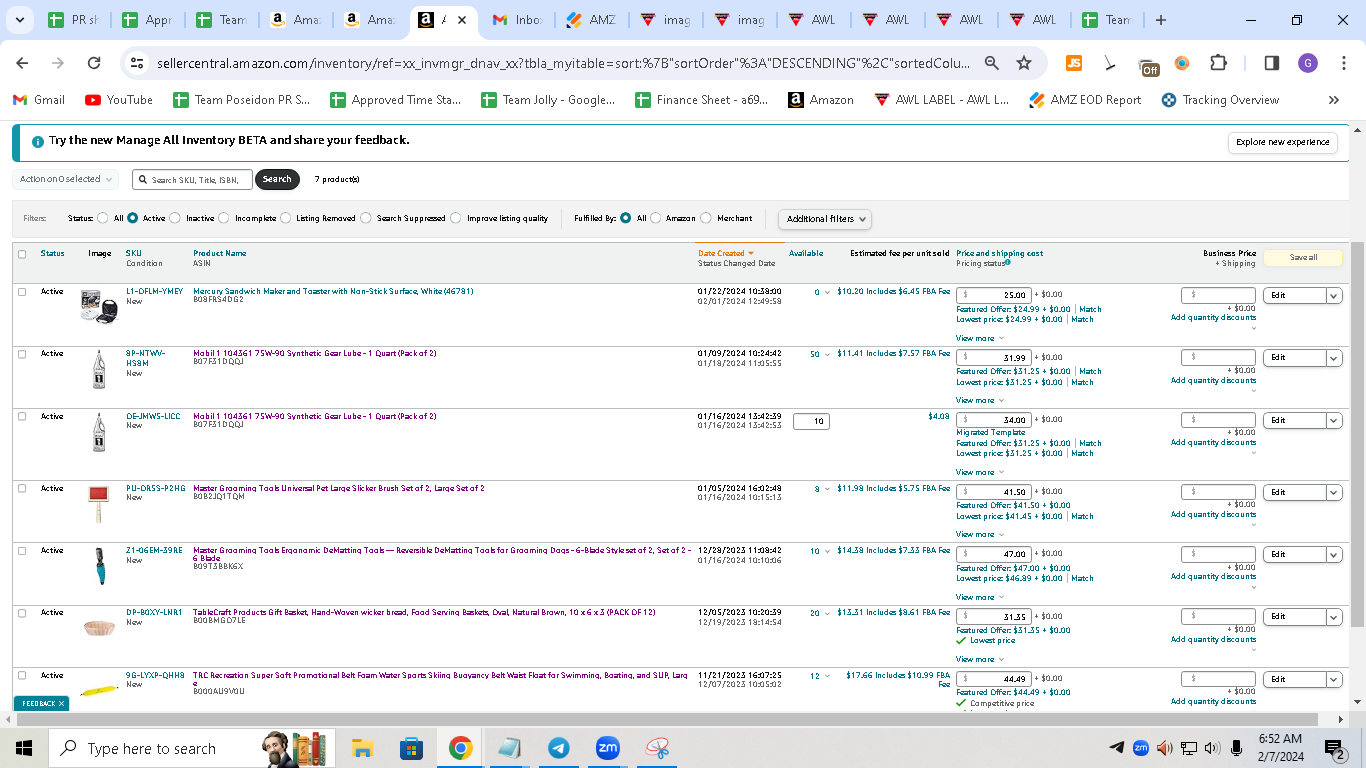
Task: Click the zoom magnifier icon in address bar
Action: click(992, 63)
